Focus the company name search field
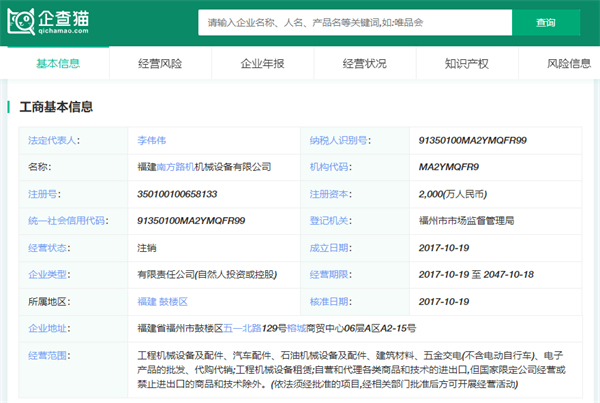 tap(355, 23)
